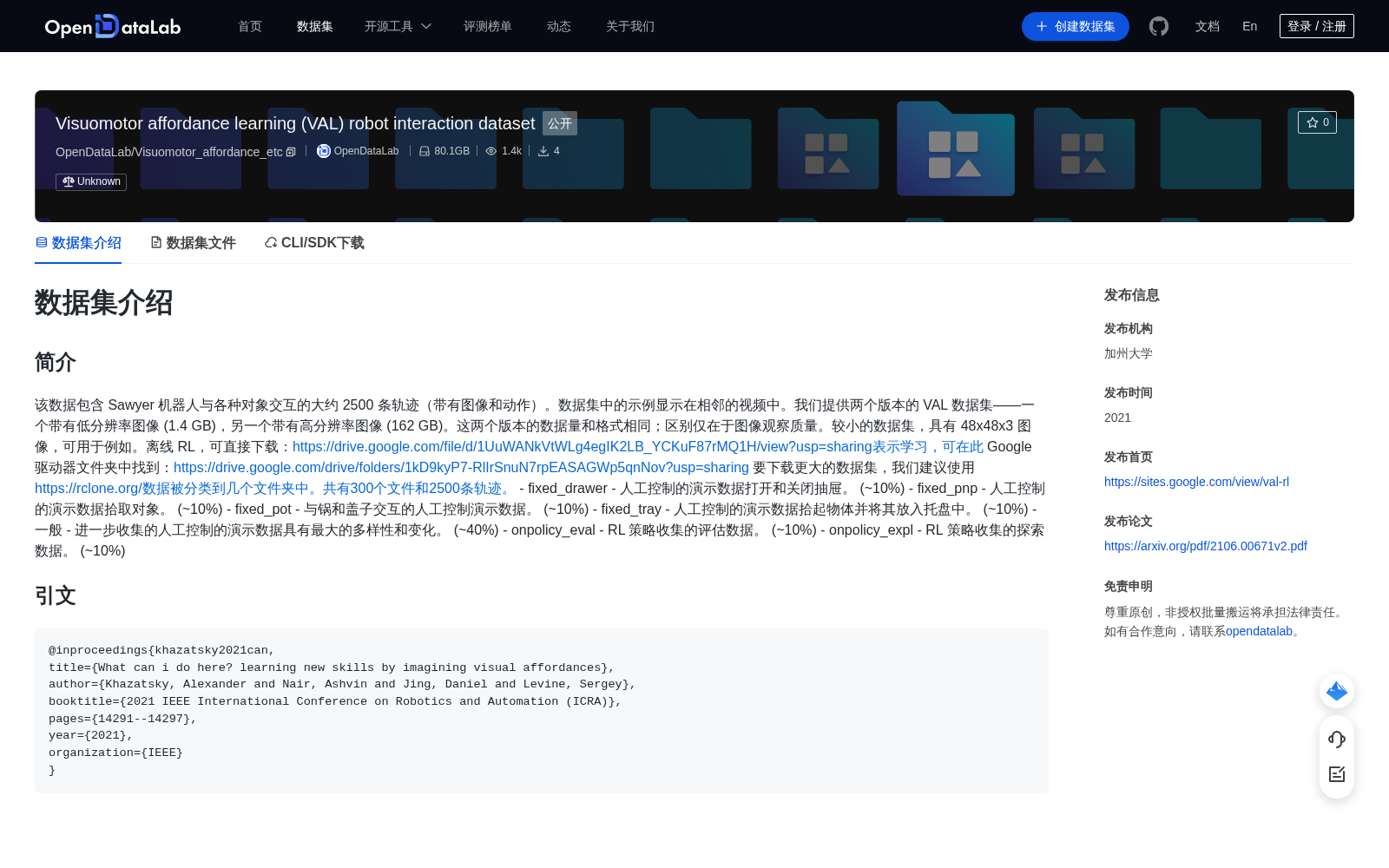Screen dimensions: 1389x868
Task: Click the 80.1GB storage size icon
Action: point(425,151)
